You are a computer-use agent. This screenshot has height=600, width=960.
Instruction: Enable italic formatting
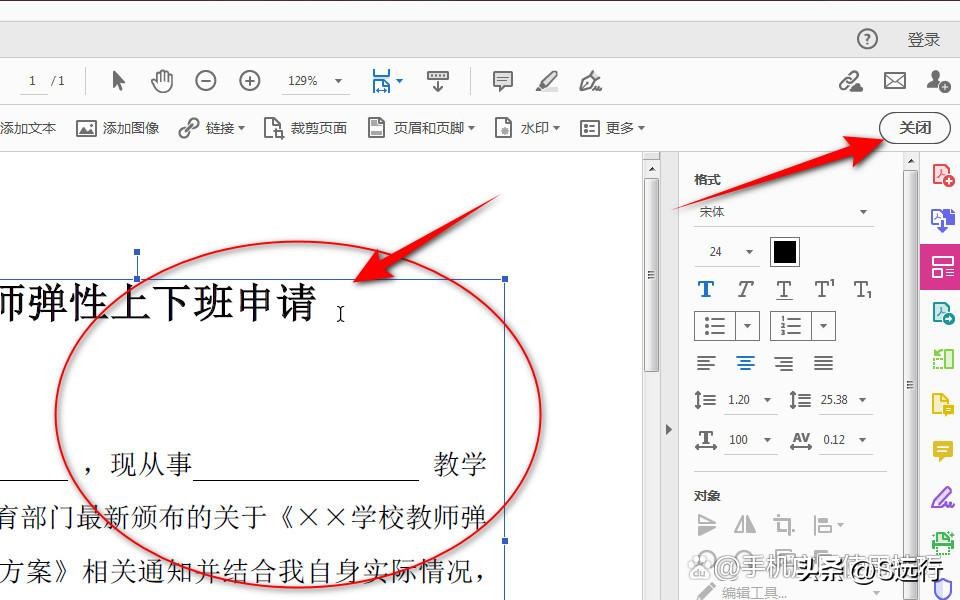coord(744,289)
